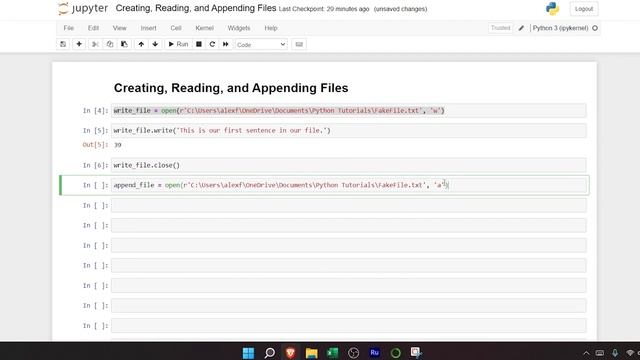This screenshot has height=360, width=640.
Task: Open Brave browser from the taskbar
Action: [290, 353]
